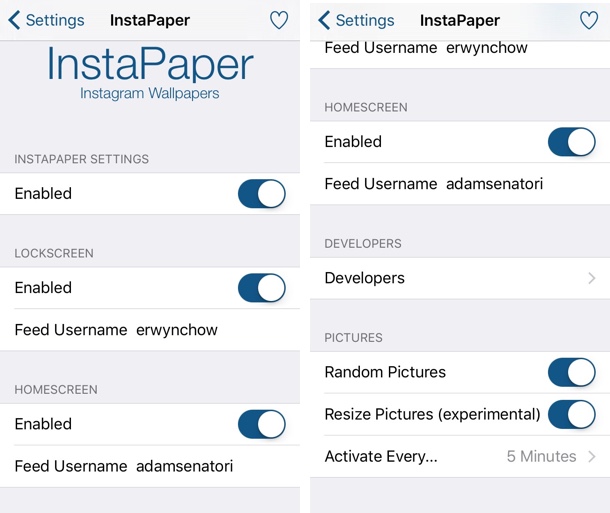Select PICTURES section header

tap(353, 338)
